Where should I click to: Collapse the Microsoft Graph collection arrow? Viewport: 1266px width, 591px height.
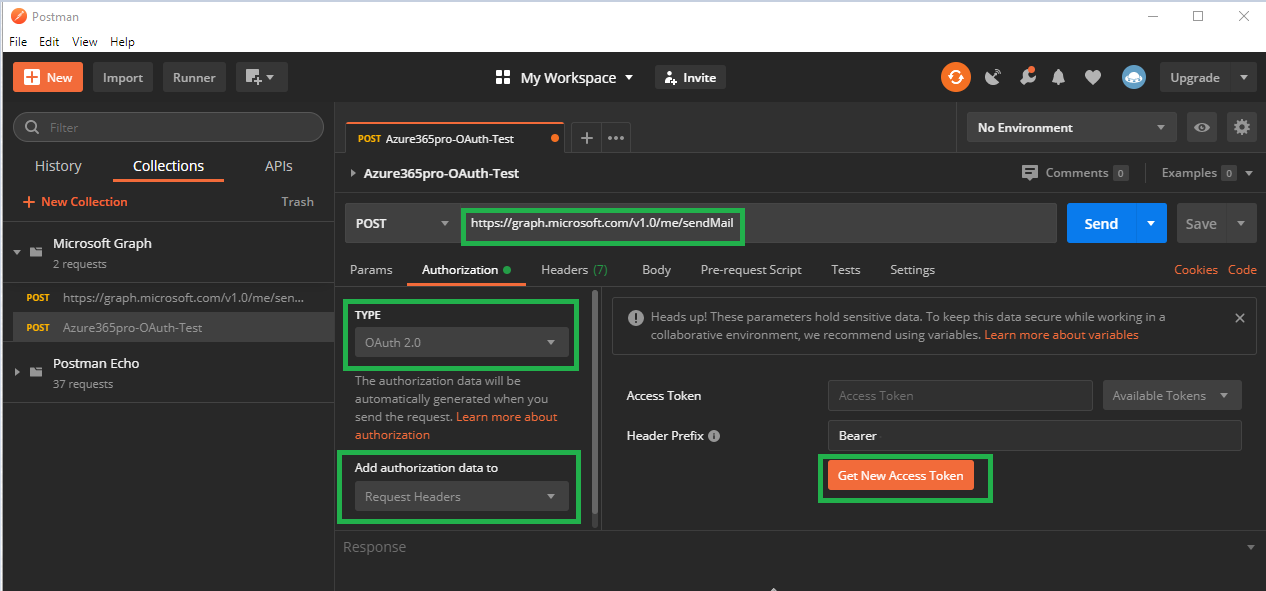click(x=17, y=252)
